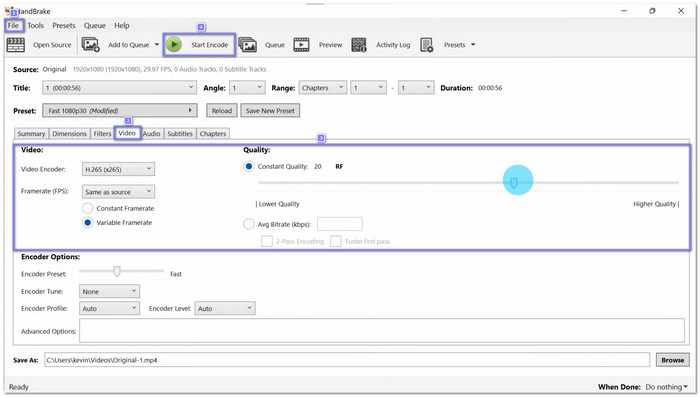
Task: Open the Range Chapters dropdown
Action: pos(323,88)
